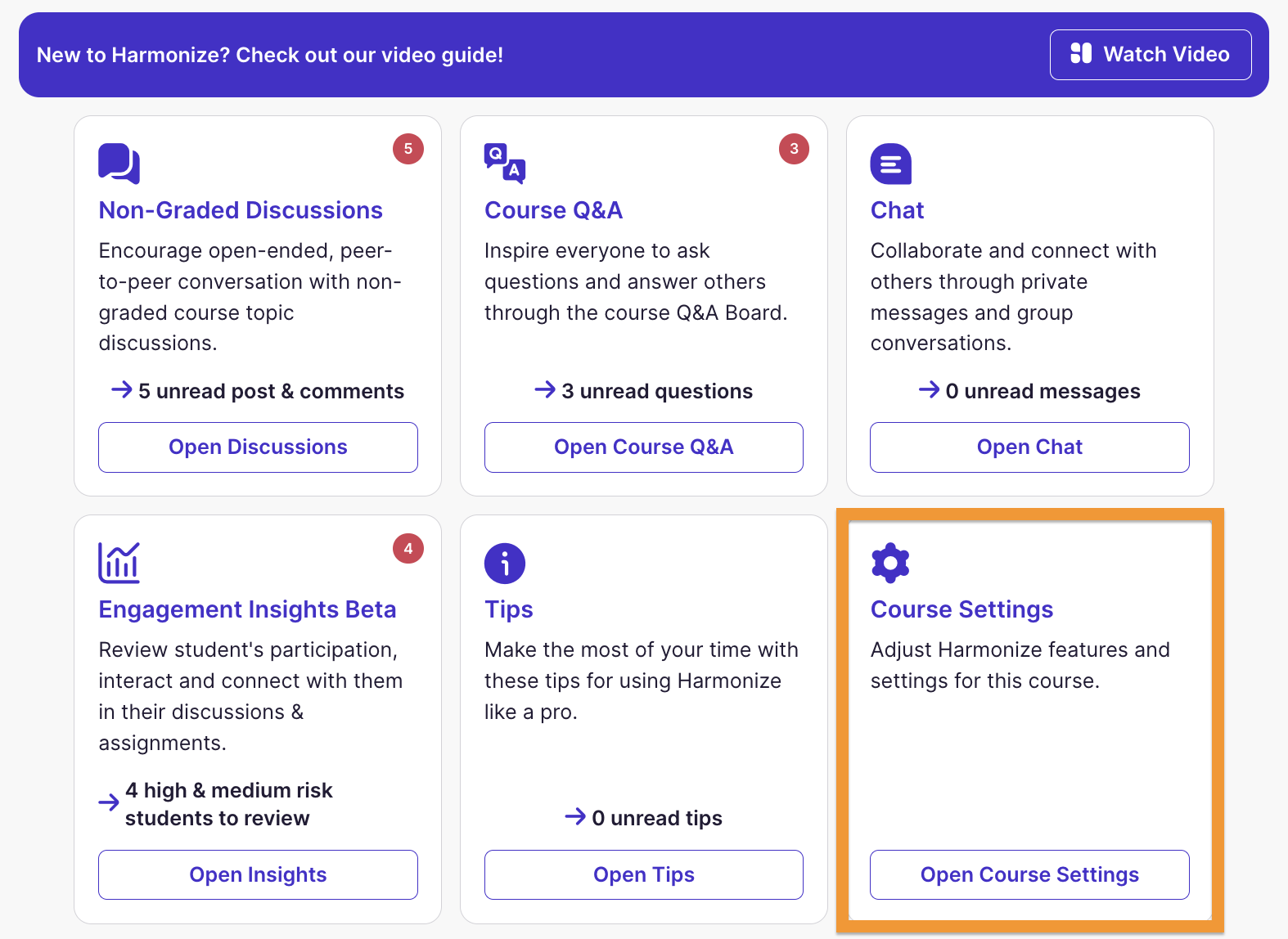Click the Course Q&A icon

coord(505,164)
